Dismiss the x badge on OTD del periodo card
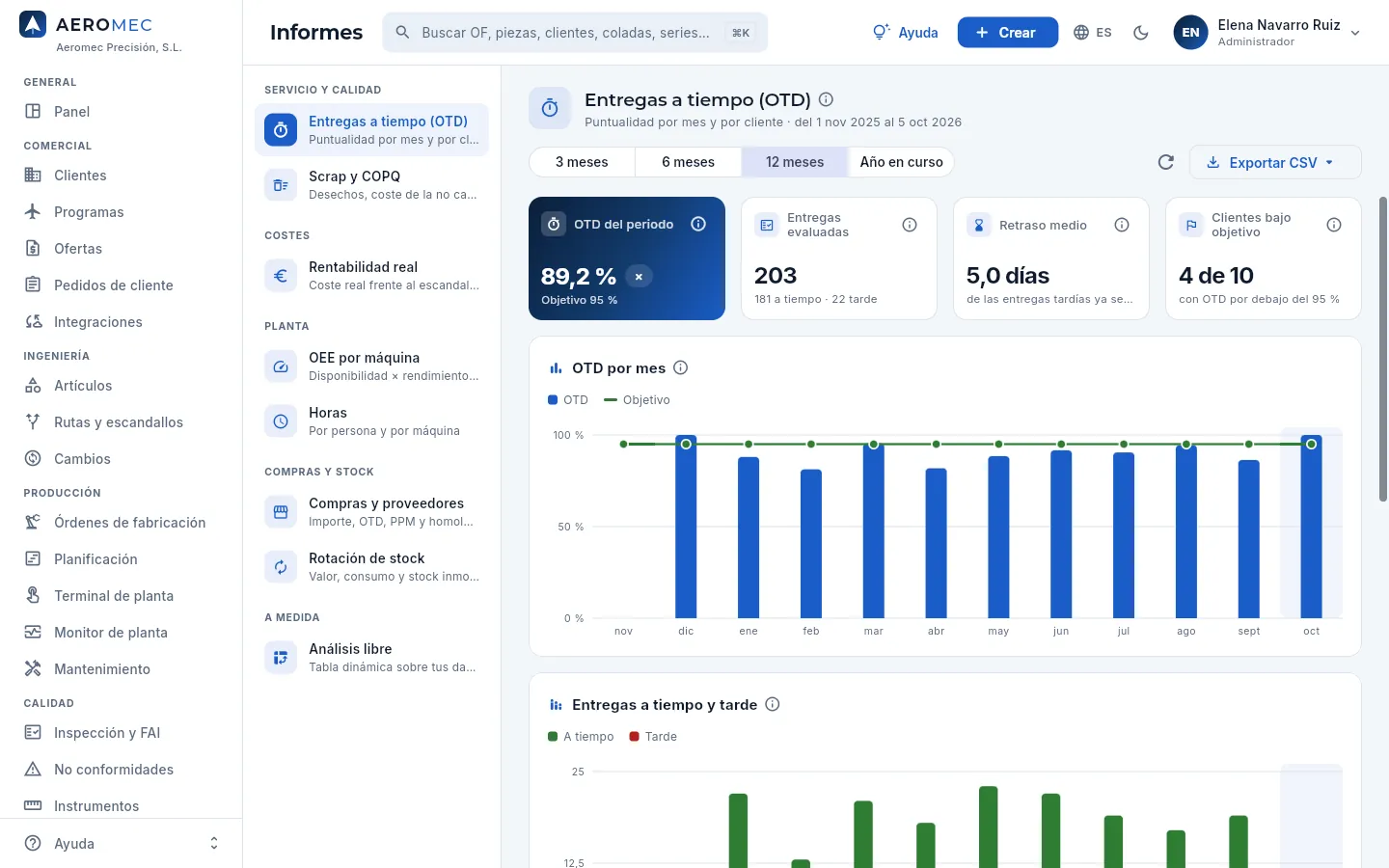 pyautogui.click(x=639, y=277)
